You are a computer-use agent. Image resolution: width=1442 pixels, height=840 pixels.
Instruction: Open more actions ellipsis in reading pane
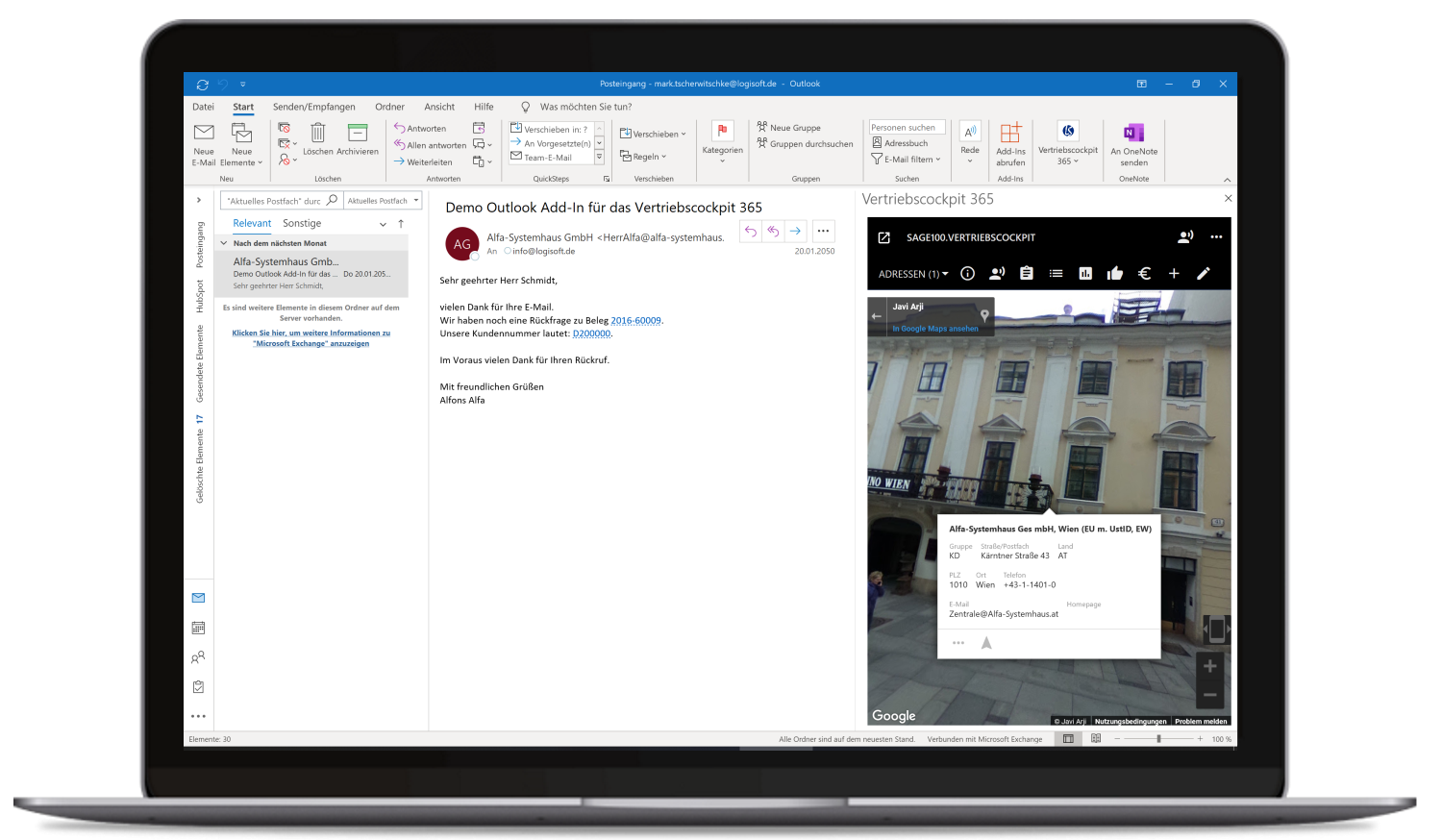823,231
